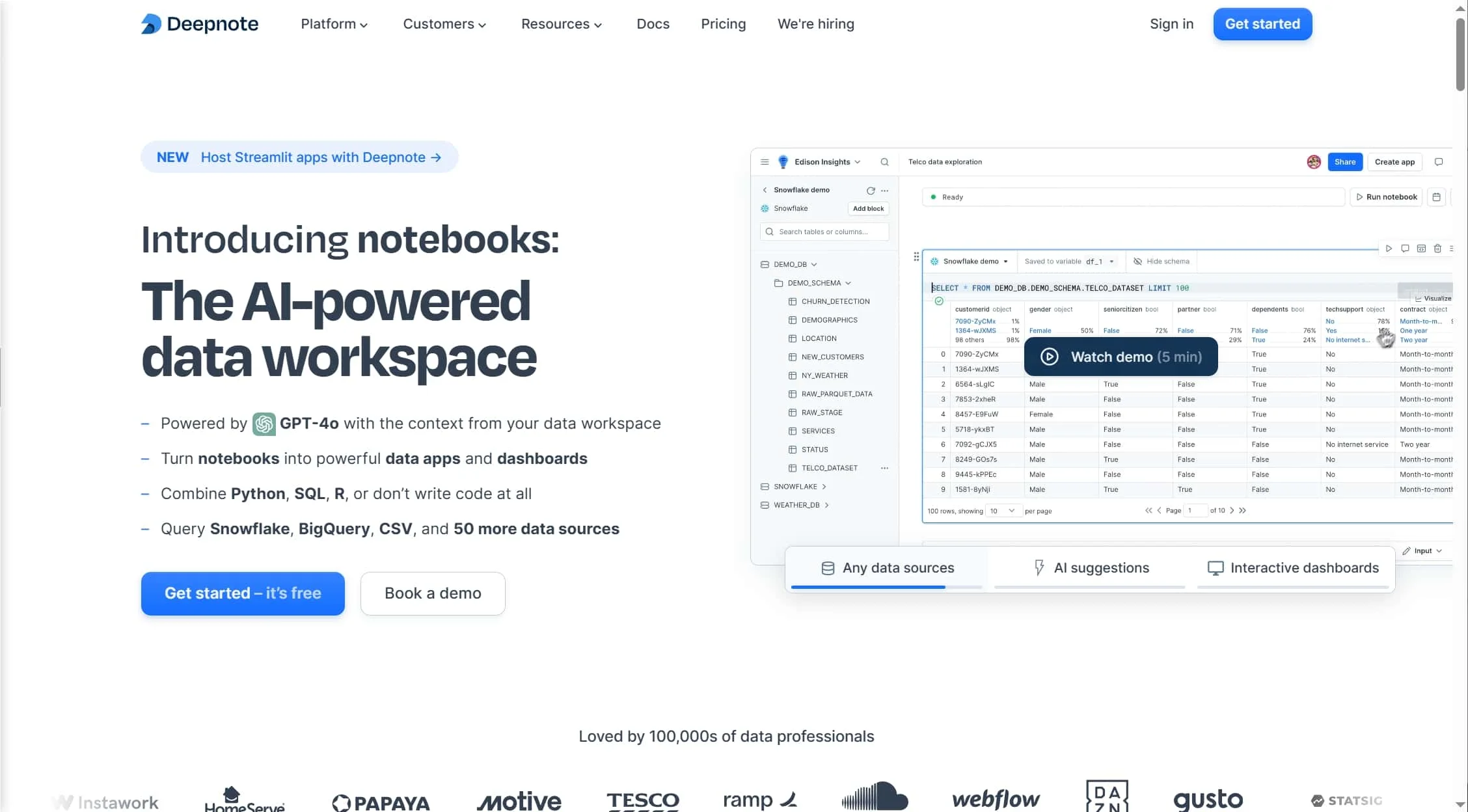Click the customerid cell 6564-sLgIC
This screenshot has width=1468, height=812.
click(974, 385)
